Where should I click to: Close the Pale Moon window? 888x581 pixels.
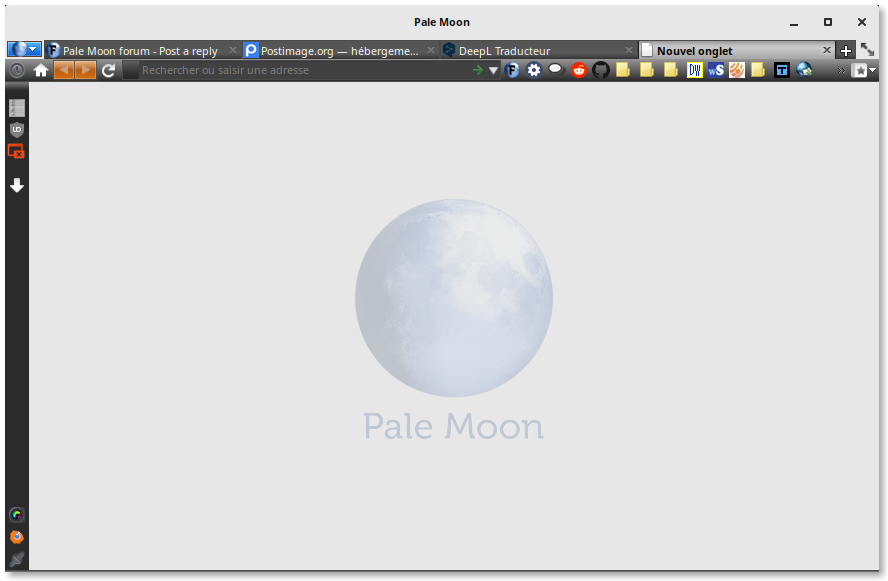click(862, 22)
